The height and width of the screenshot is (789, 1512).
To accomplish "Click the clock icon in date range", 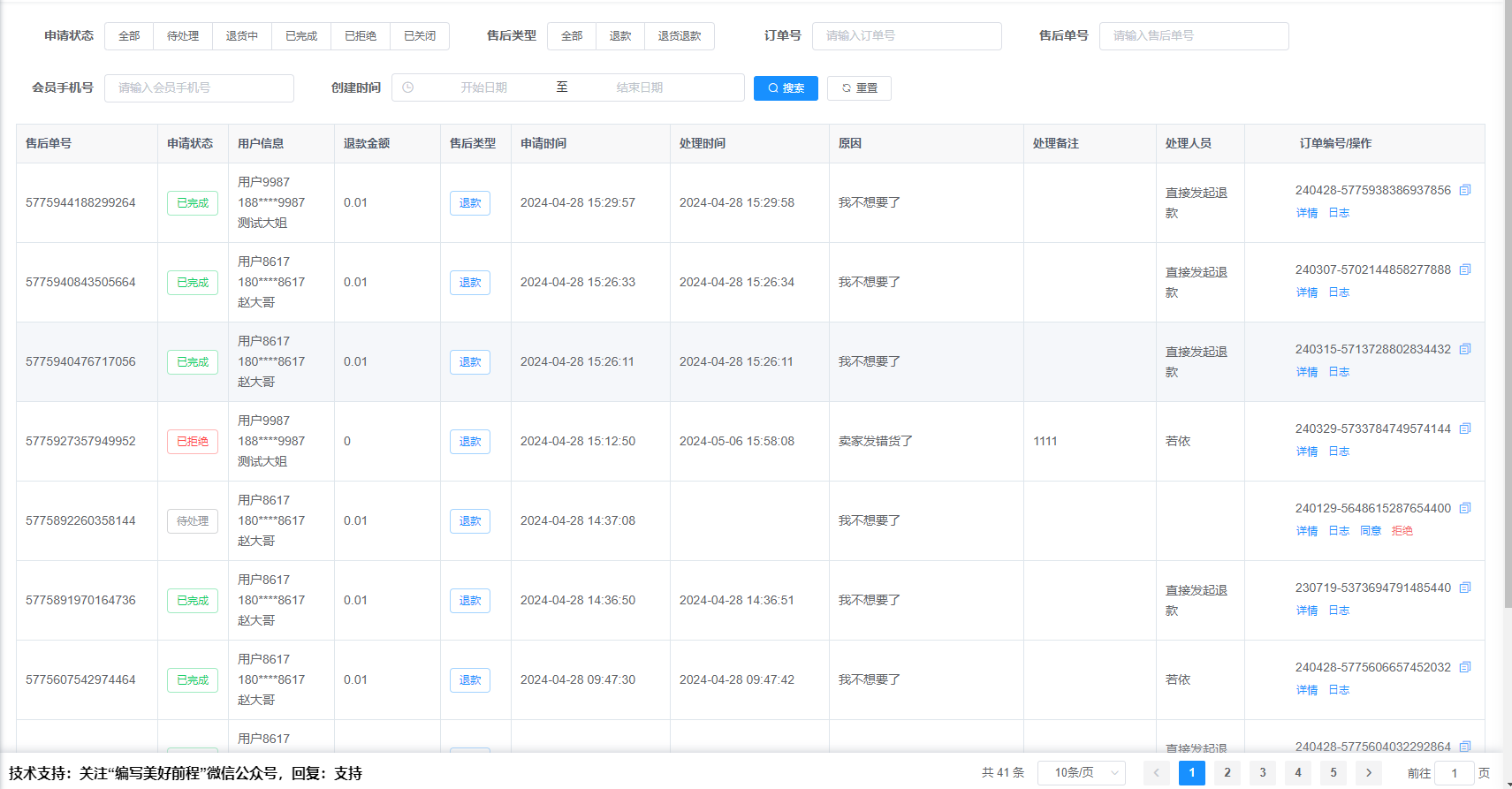I will [407, 87].
